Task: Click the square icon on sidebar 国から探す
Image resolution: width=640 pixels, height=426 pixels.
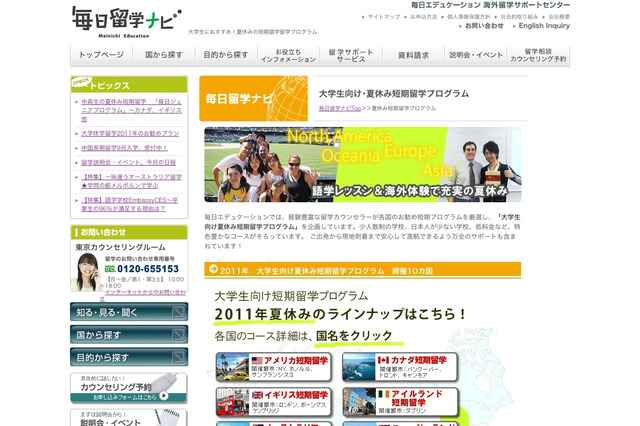Action: pos(178,335)
